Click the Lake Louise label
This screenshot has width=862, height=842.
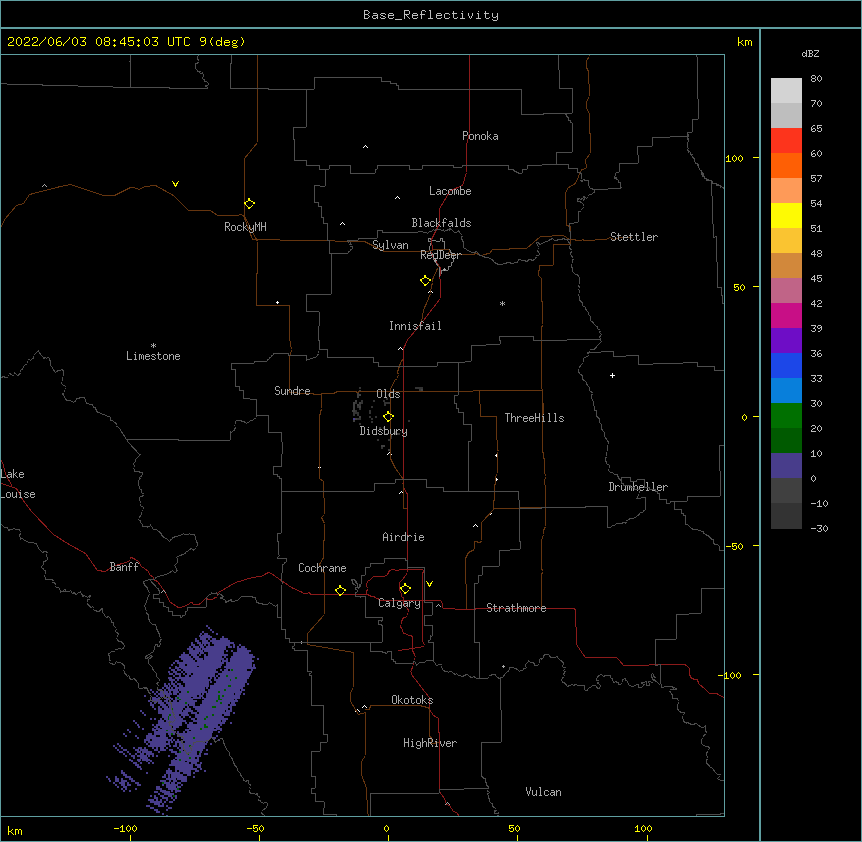coord(18,484)
